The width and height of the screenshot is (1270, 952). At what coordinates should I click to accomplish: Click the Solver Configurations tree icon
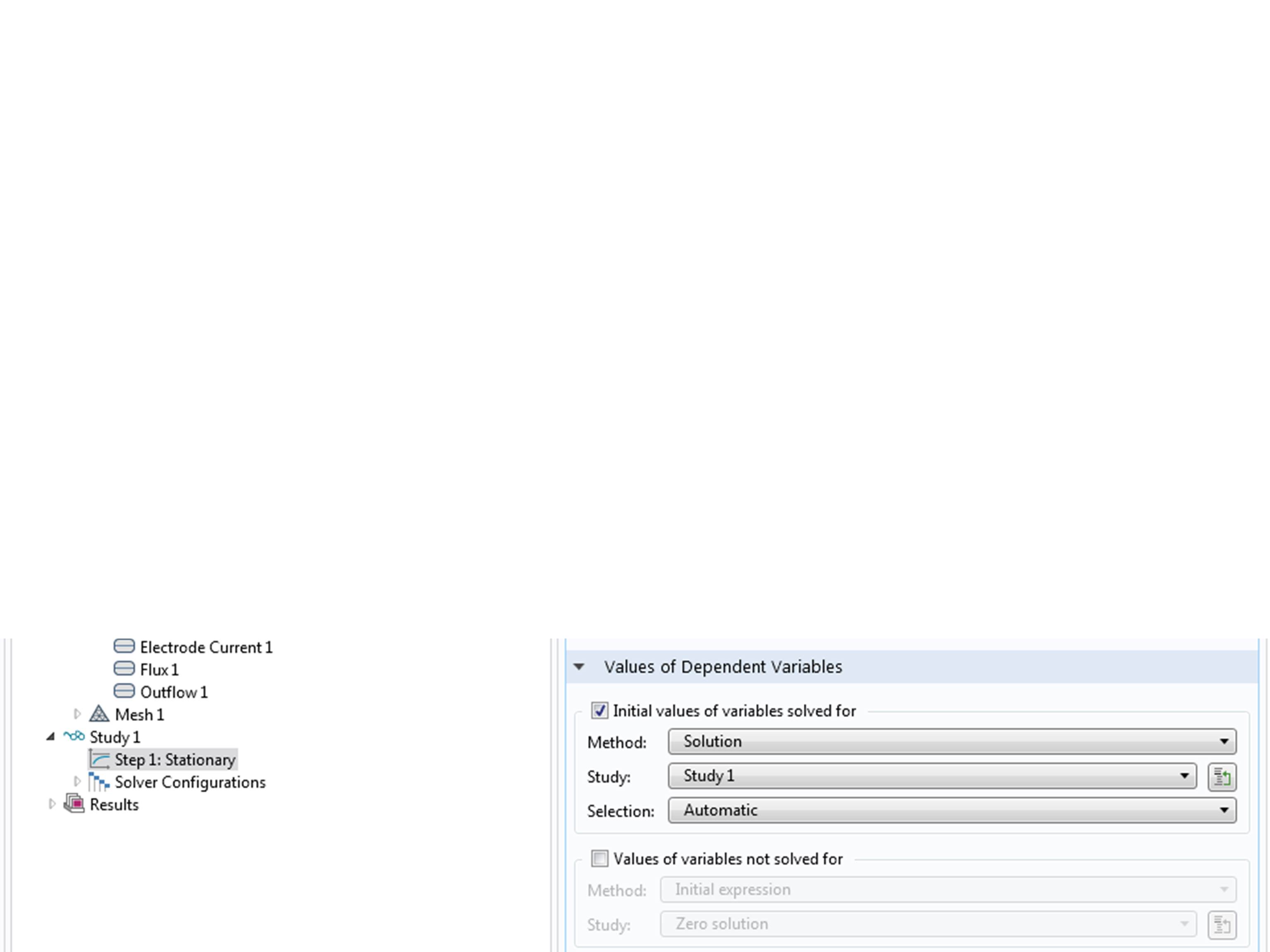click(99, 782)
